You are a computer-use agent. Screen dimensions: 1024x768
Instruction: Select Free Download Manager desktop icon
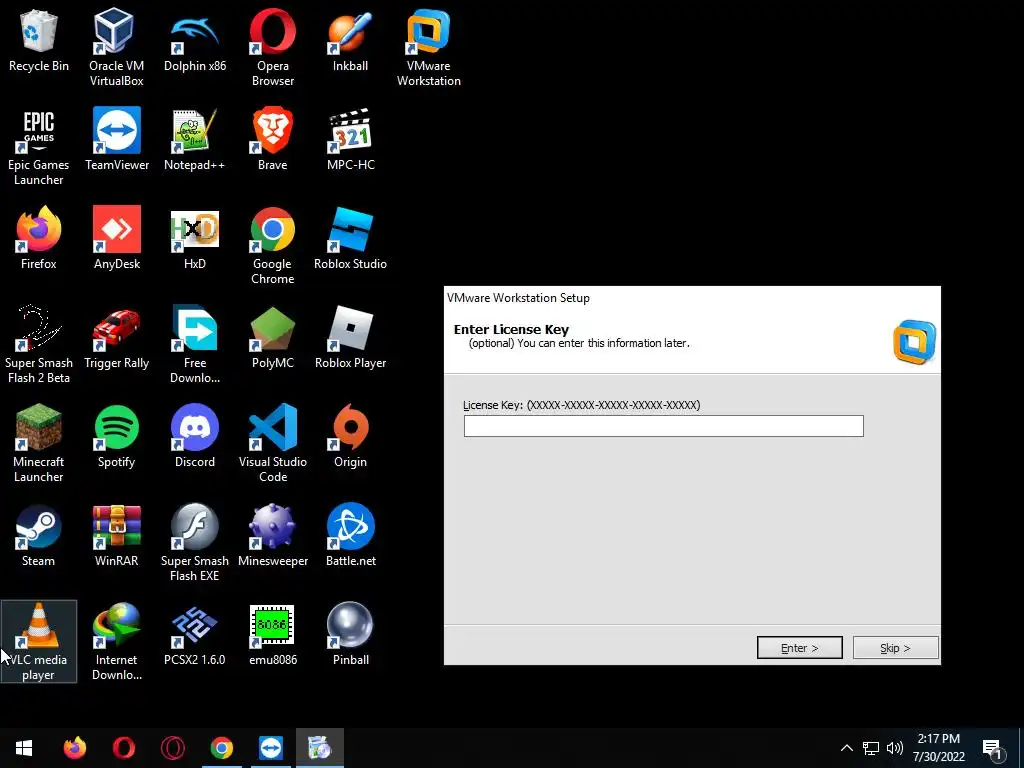coord(195,345)
